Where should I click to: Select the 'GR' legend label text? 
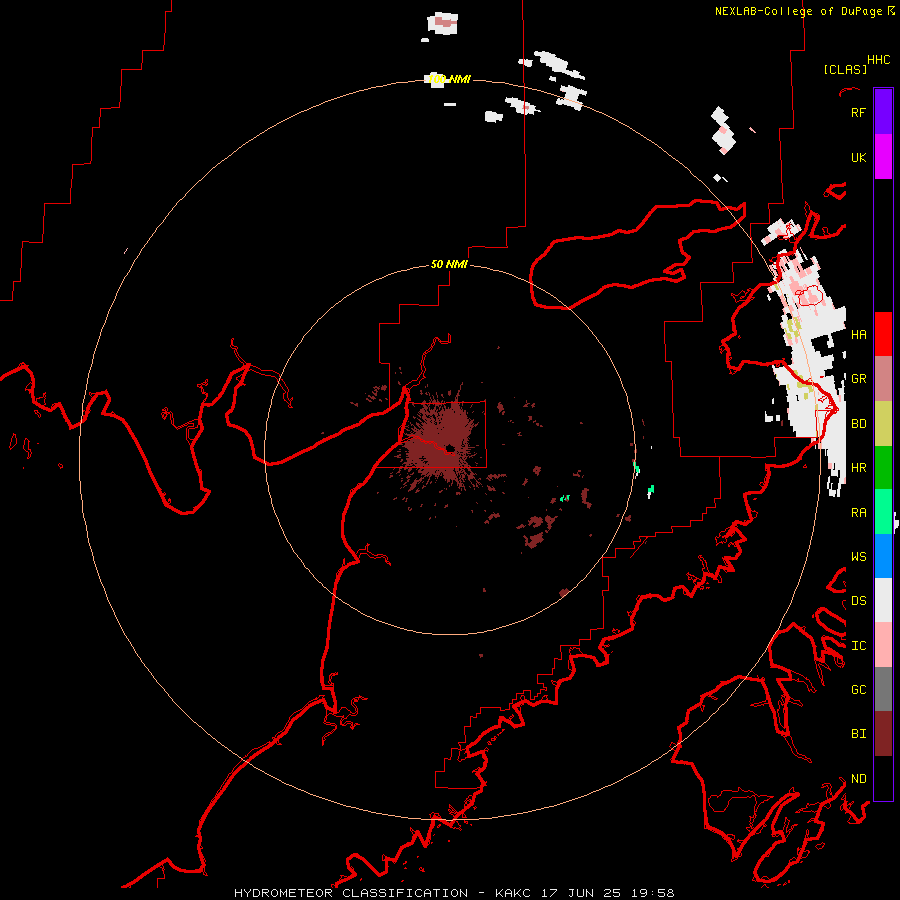[x=858, y=379]
